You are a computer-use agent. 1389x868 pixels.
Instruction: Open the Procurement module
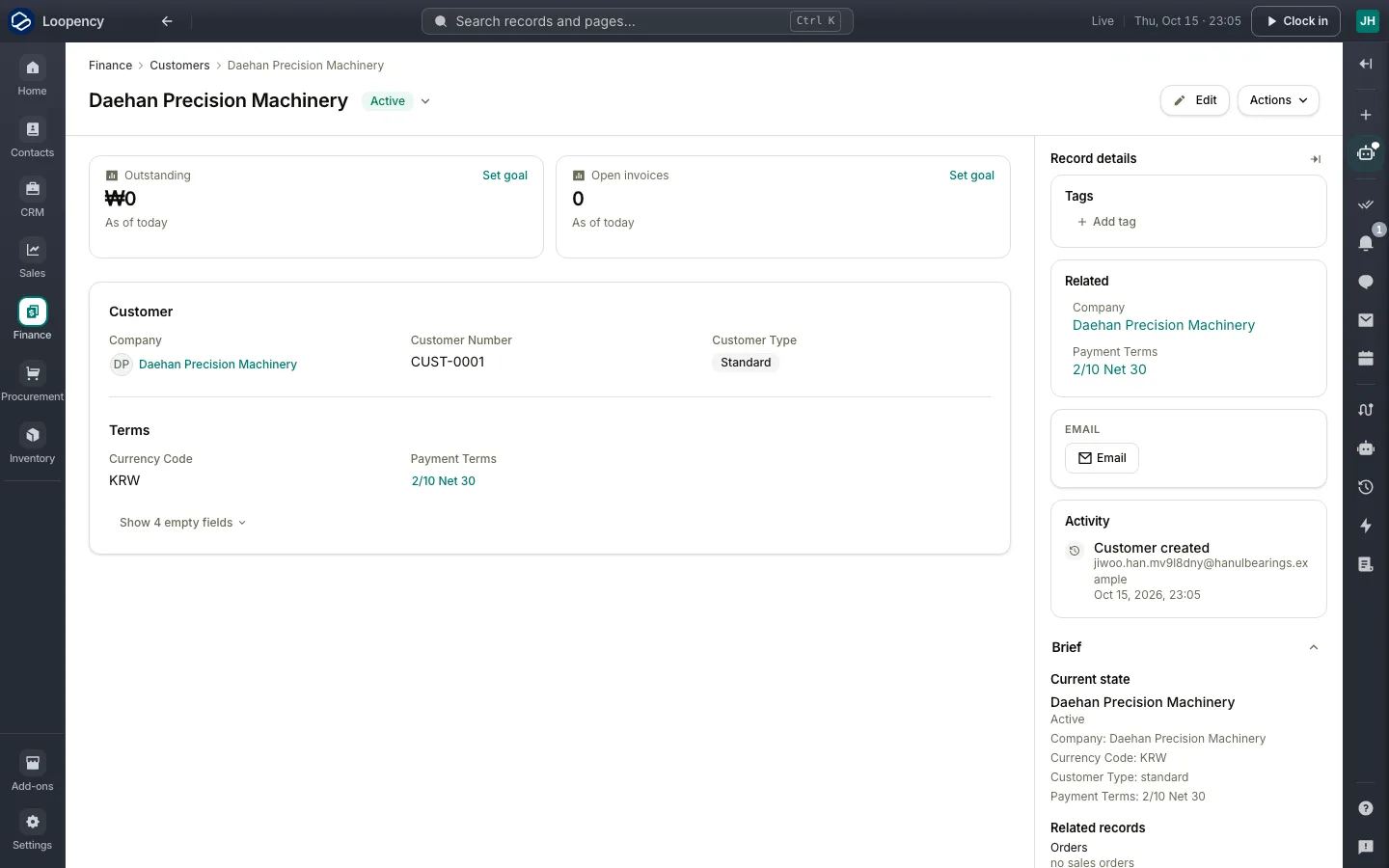(32, 382)
